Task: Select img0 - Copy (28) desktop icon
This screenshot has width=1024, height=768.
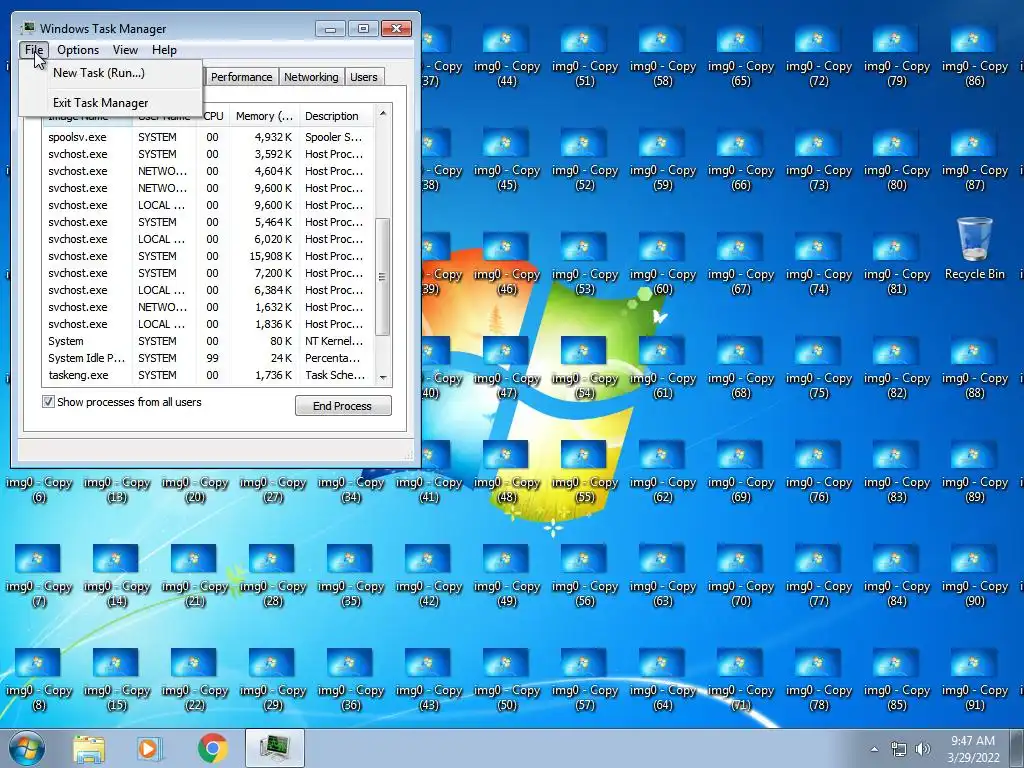Action: tap(272, 576)
